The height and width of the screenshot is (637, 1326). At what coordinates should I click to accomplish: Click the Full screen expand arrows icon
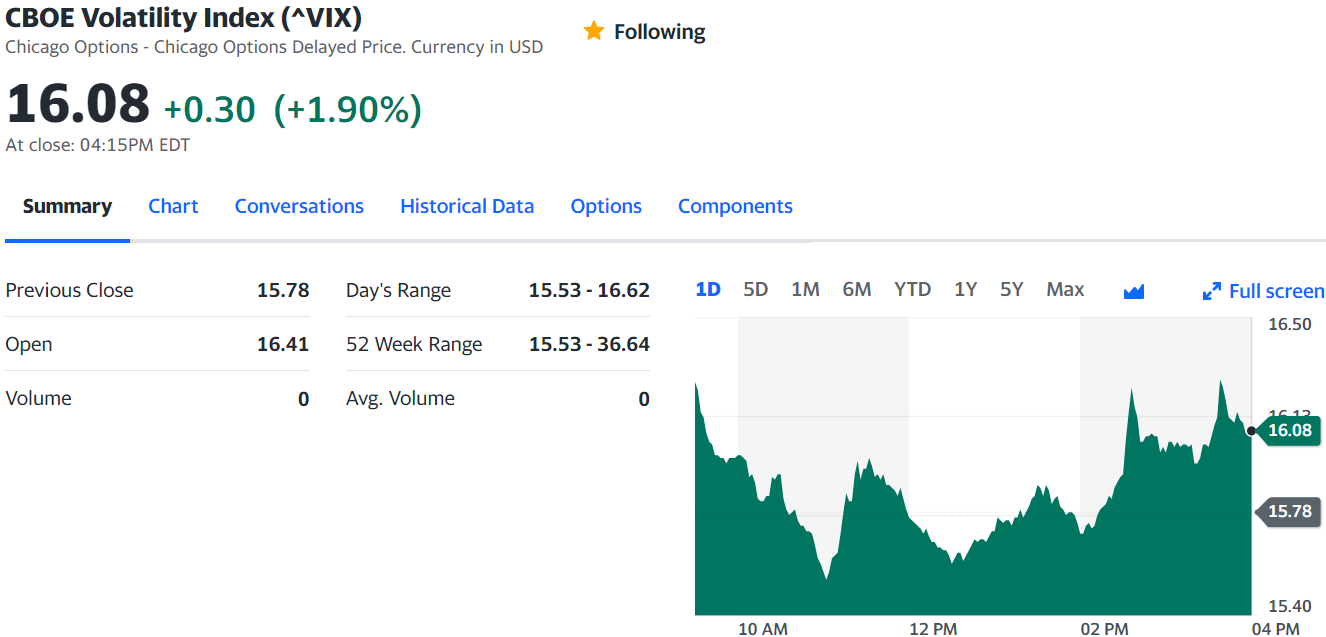tap(1212, 291)
